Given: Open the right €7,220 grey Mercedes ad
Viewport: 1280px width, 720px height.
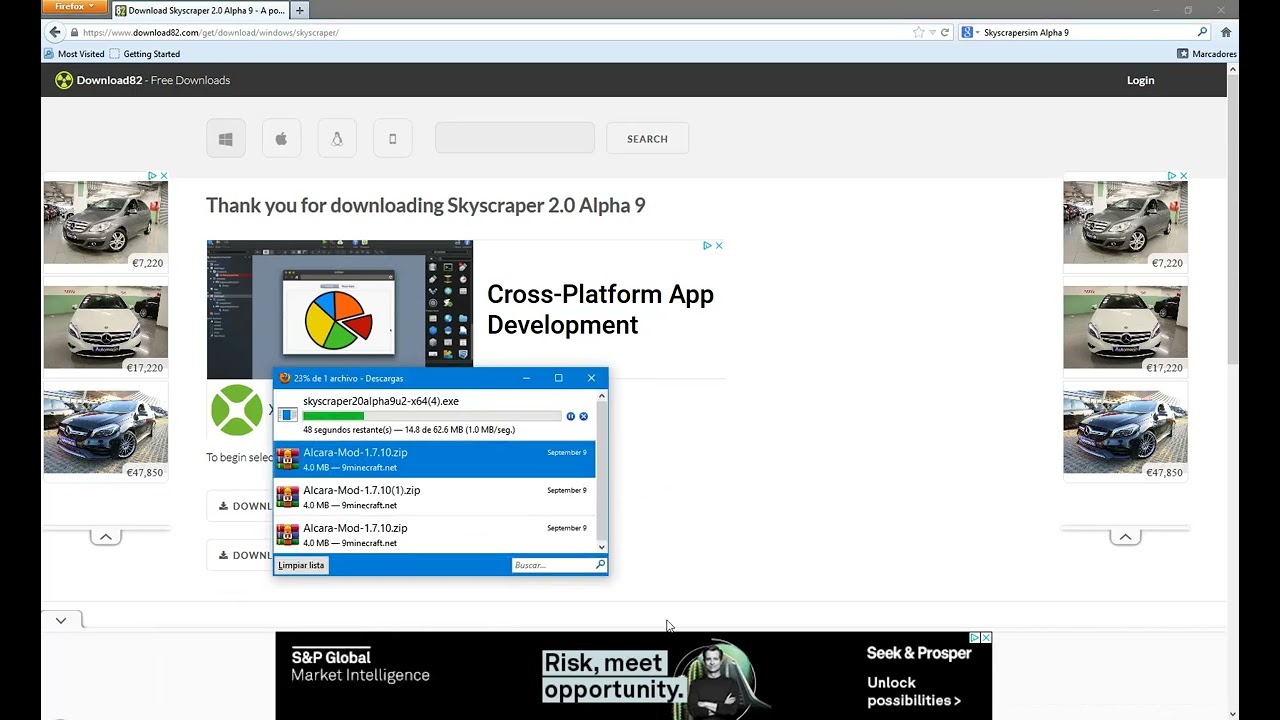Looking at the screenshot, I should [x=1125, y=225].
